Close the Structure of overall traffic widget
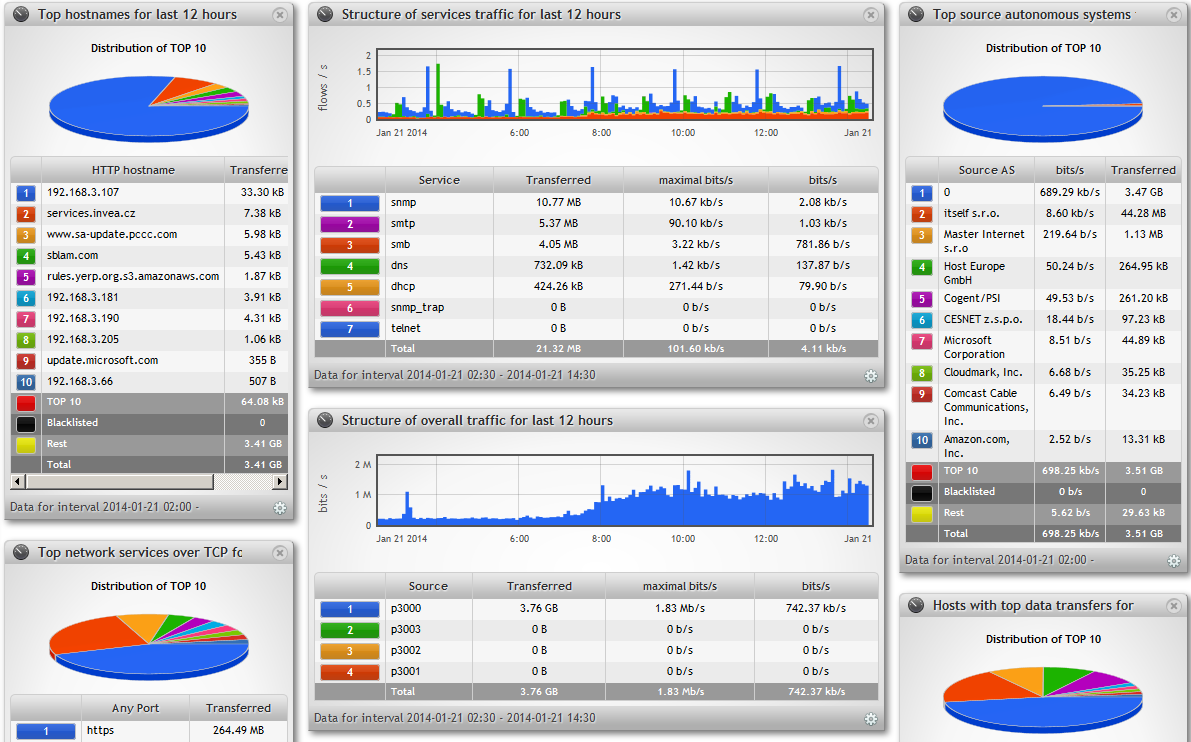This screenshot has width=1191, height=742. coord(870,420)
